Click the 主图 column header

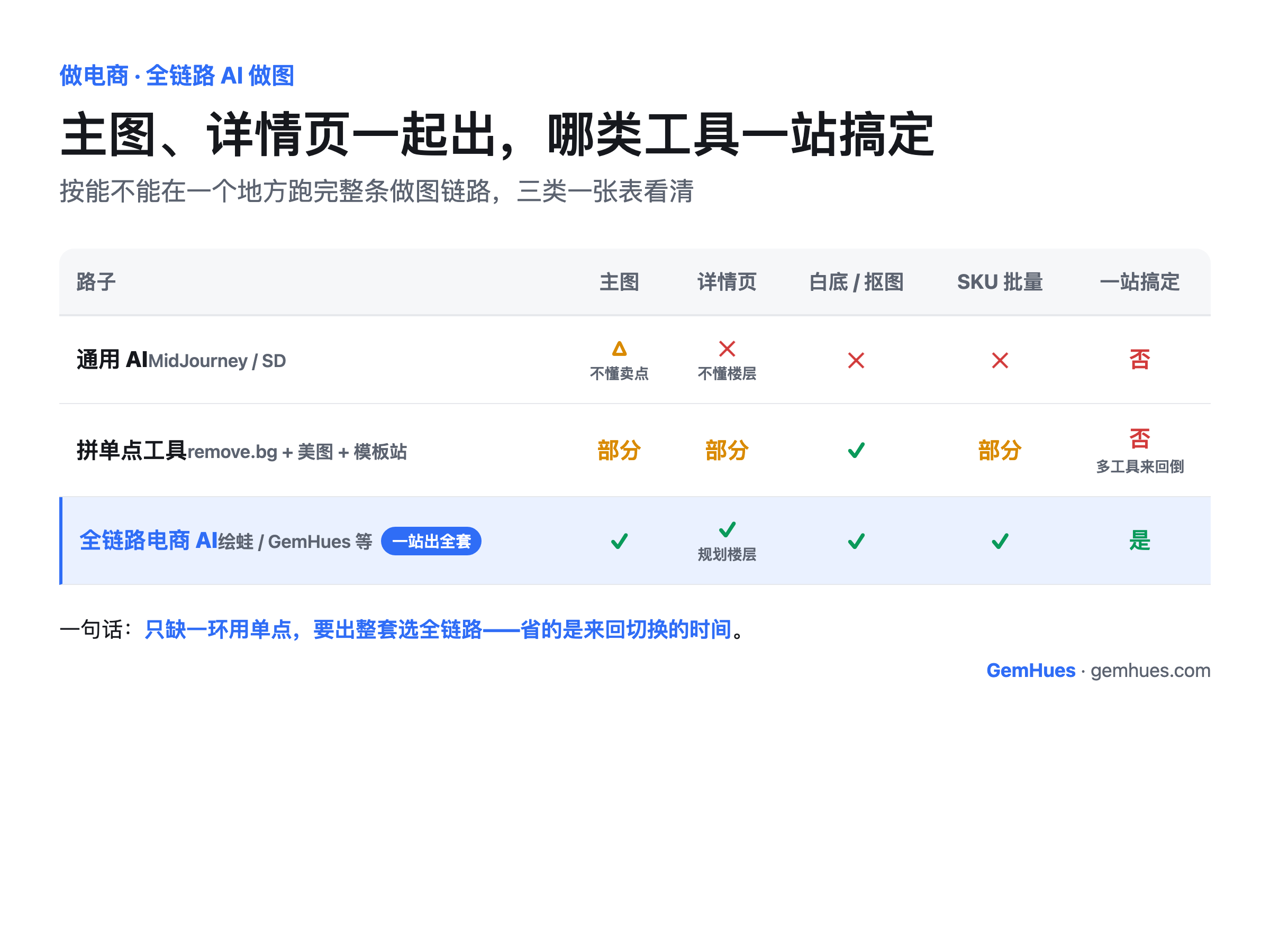tap(619, 282)
